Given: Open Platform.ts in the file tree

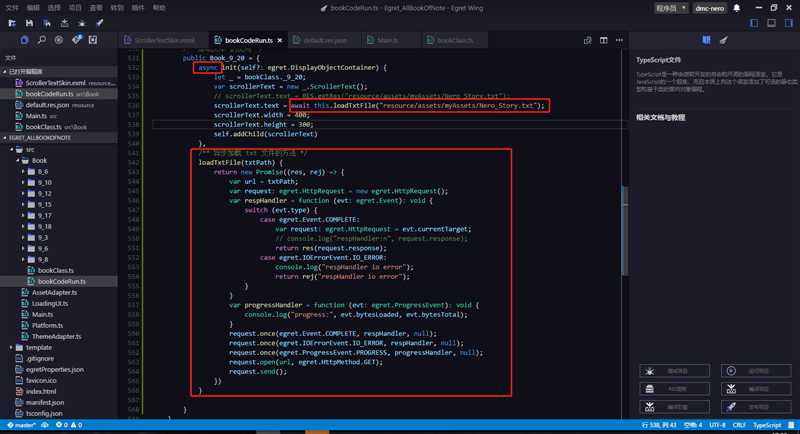Looking at the screenshot, I should (47, 325).
